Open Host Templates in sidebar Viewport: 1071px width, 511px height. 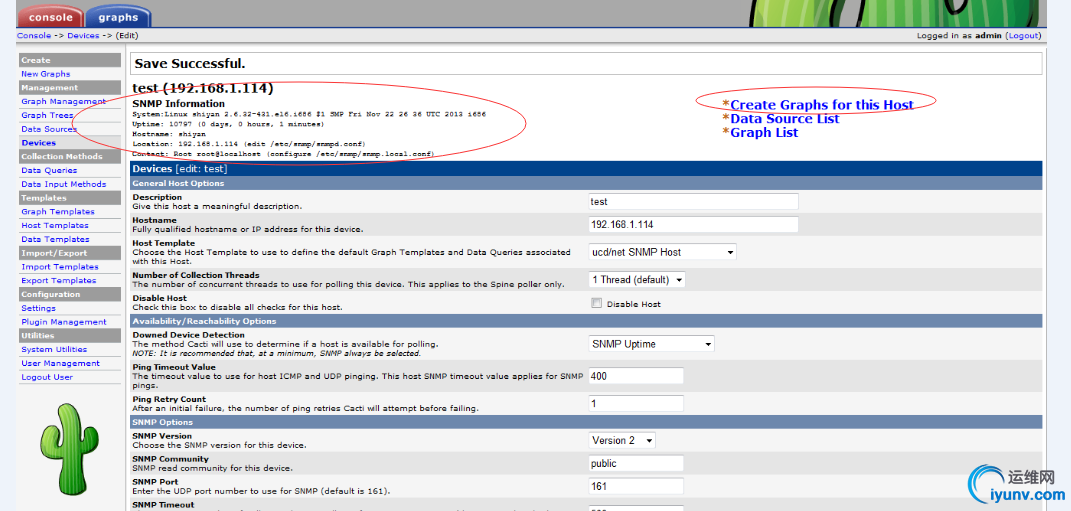click(55, 225)
